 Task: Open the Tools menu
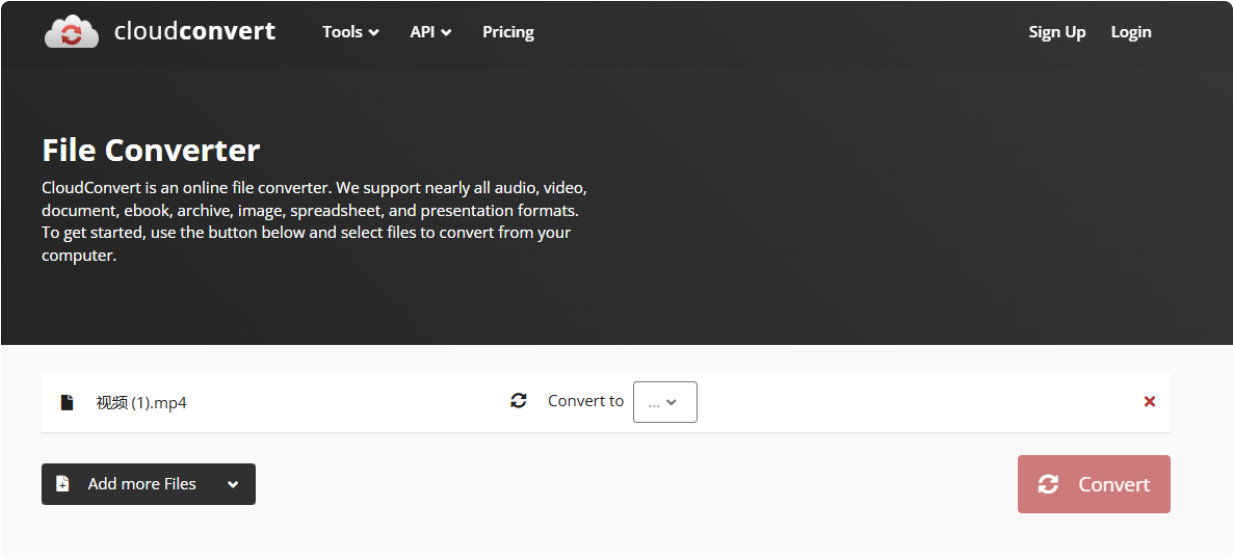tap(351, 32)
